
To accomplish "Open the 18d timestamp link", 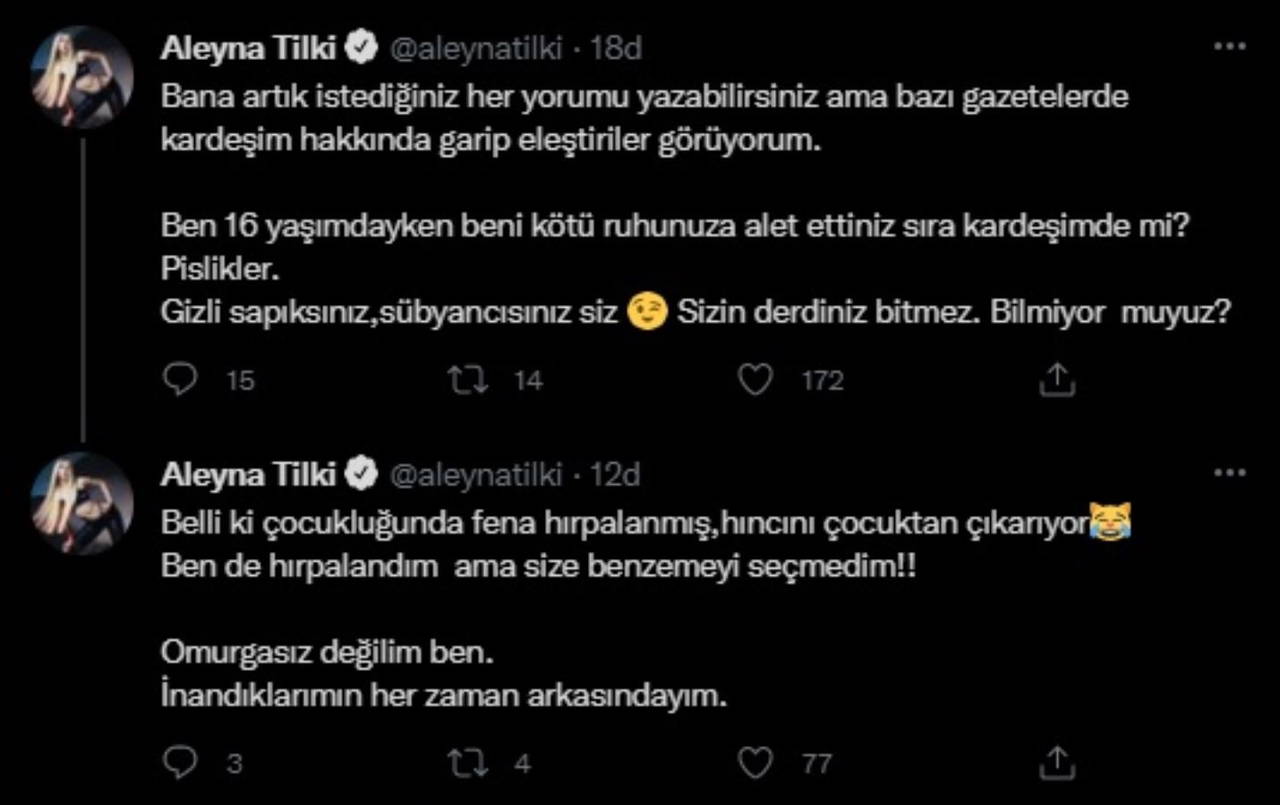I will click(615, 48).
